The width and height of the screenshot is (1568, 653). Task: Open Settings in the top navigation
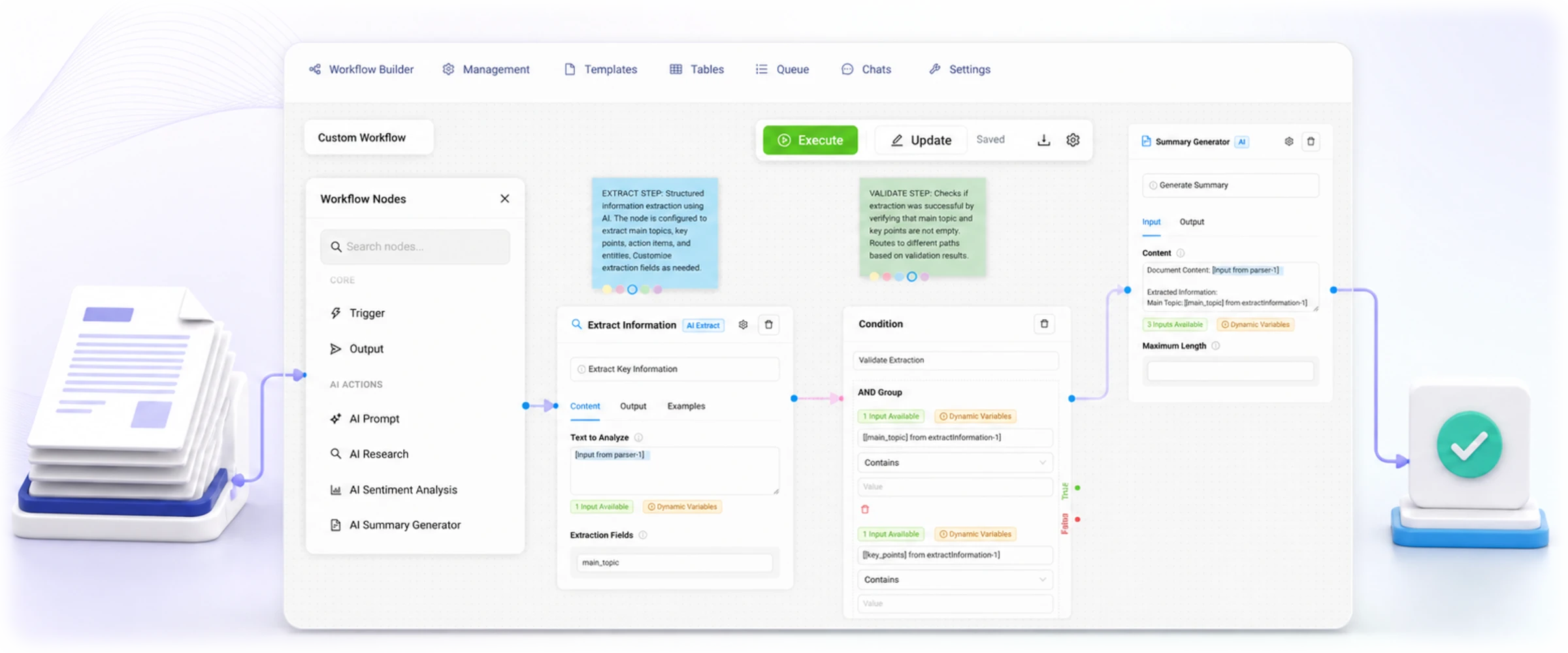(x=960, y=69)
